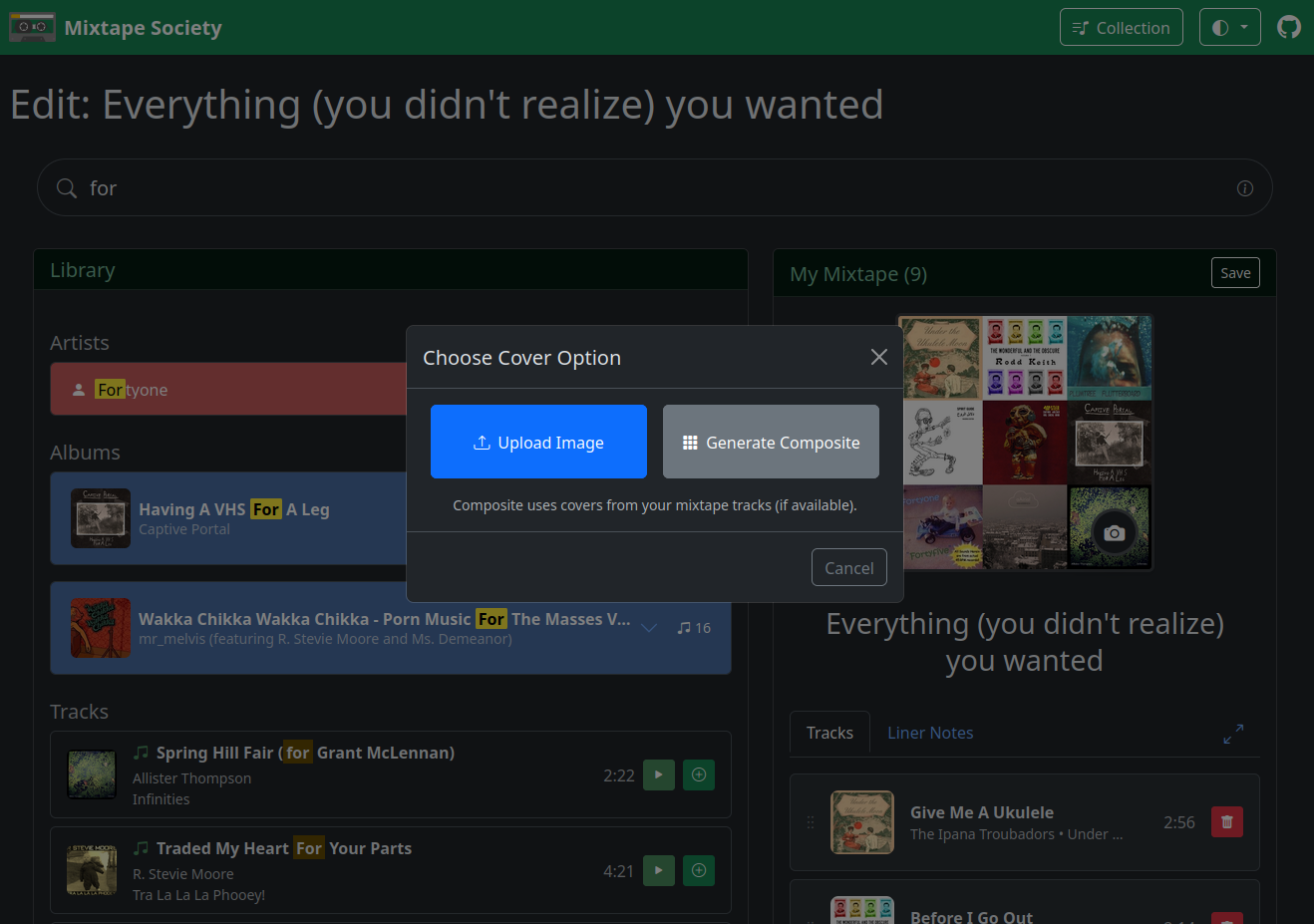Open the theme toggle dropdown

coord(1229,27)
